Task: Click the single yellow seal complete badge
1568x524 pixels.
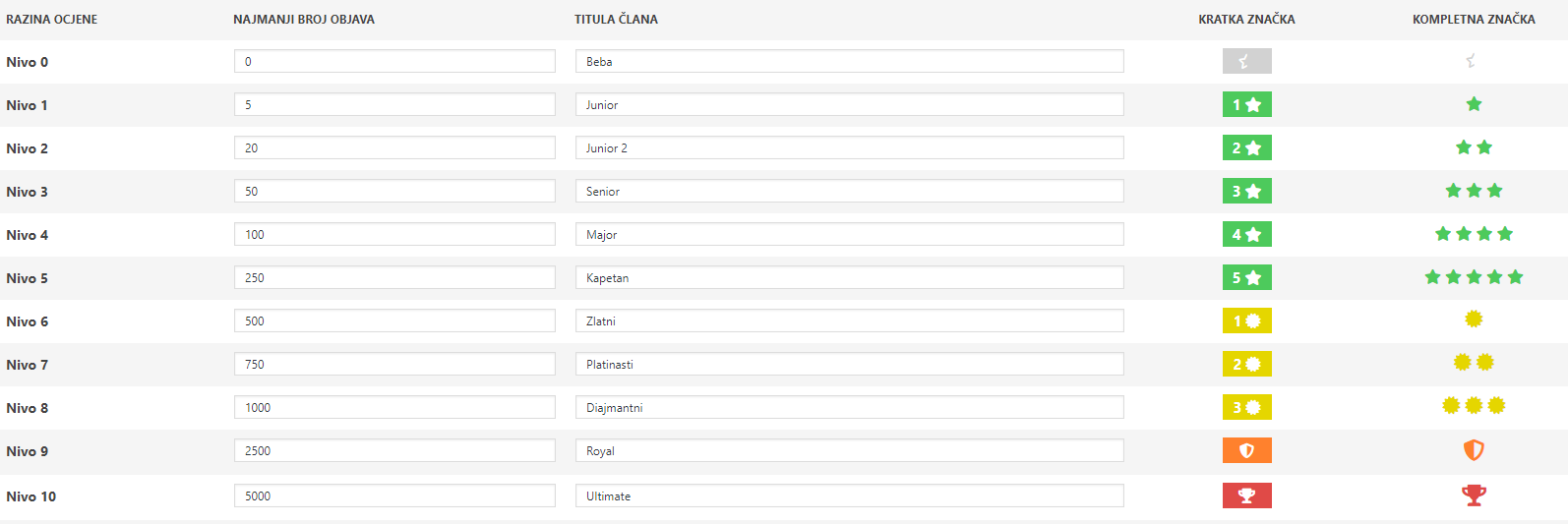Action: [1474, 320]
